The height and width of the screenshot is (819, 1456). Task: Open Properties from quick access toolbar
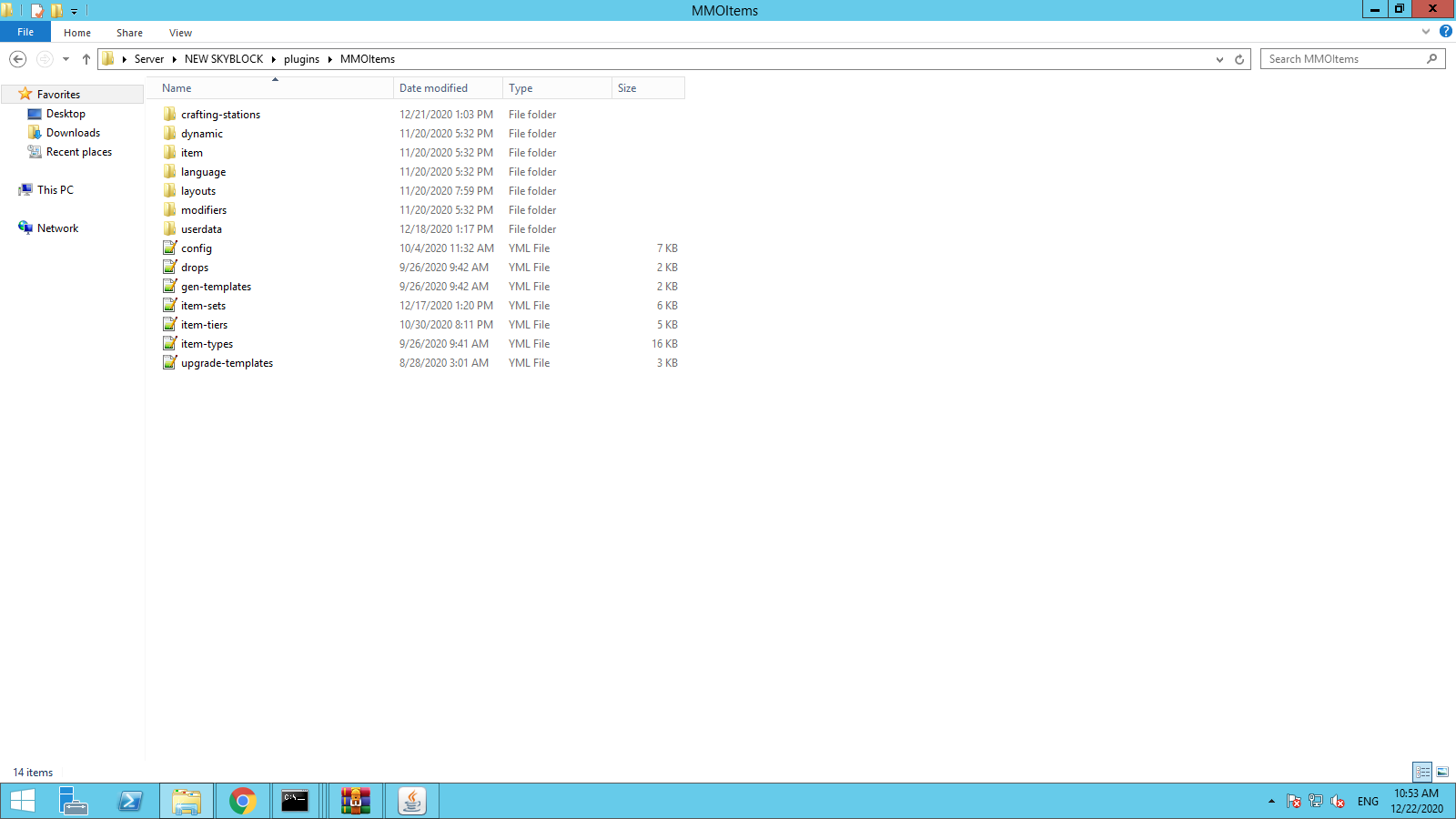pyautogui.click(x=37, y=11)
